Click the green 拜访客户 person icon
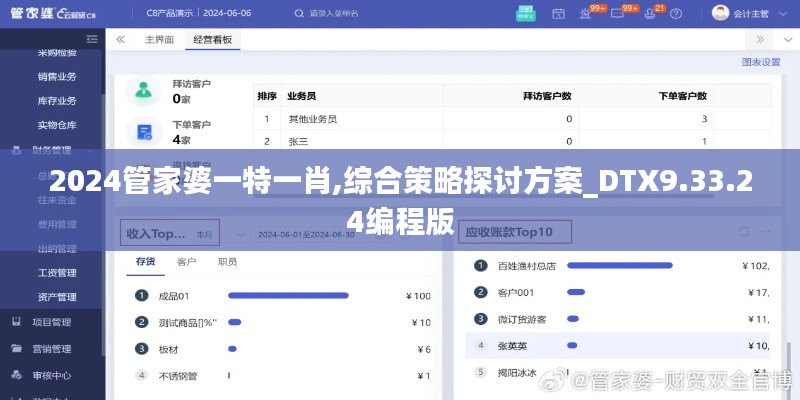Image resolution: width=800 pixels, height=400 pixels. coord(143,91)
